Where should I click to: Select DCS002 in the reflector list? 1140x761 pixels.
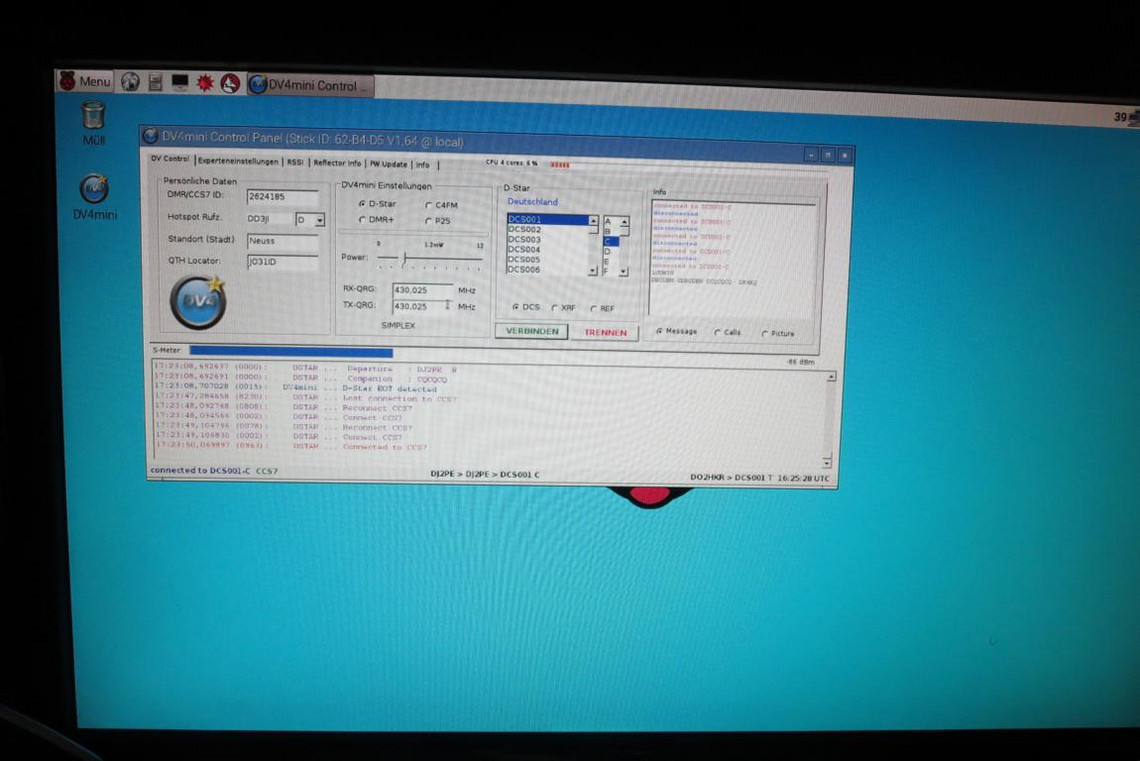point(547,229)
